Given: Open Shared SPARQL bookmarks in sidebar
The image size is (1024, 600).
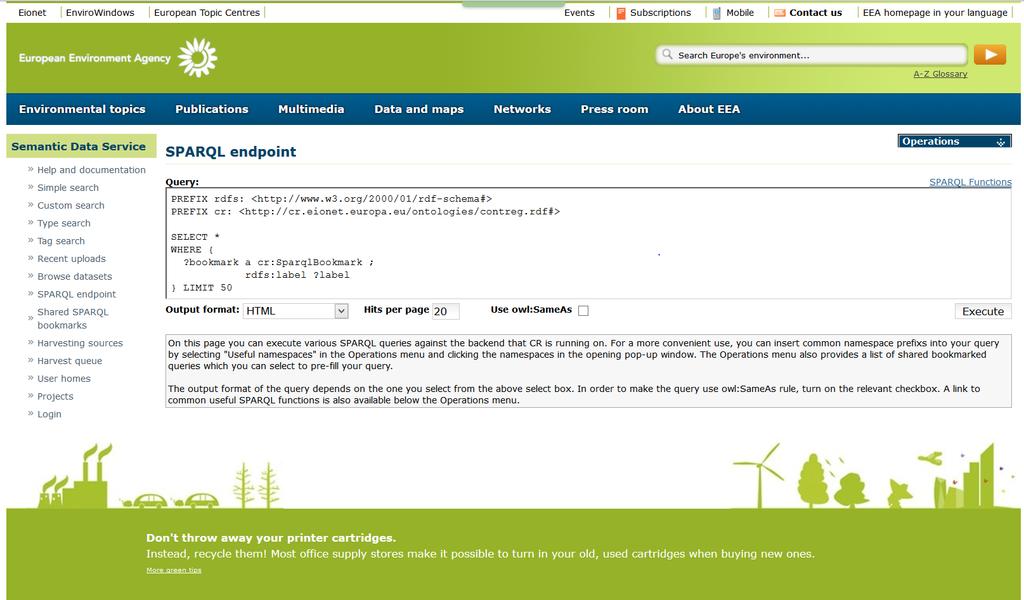Looking at the screenshot, I should point(72,319).
